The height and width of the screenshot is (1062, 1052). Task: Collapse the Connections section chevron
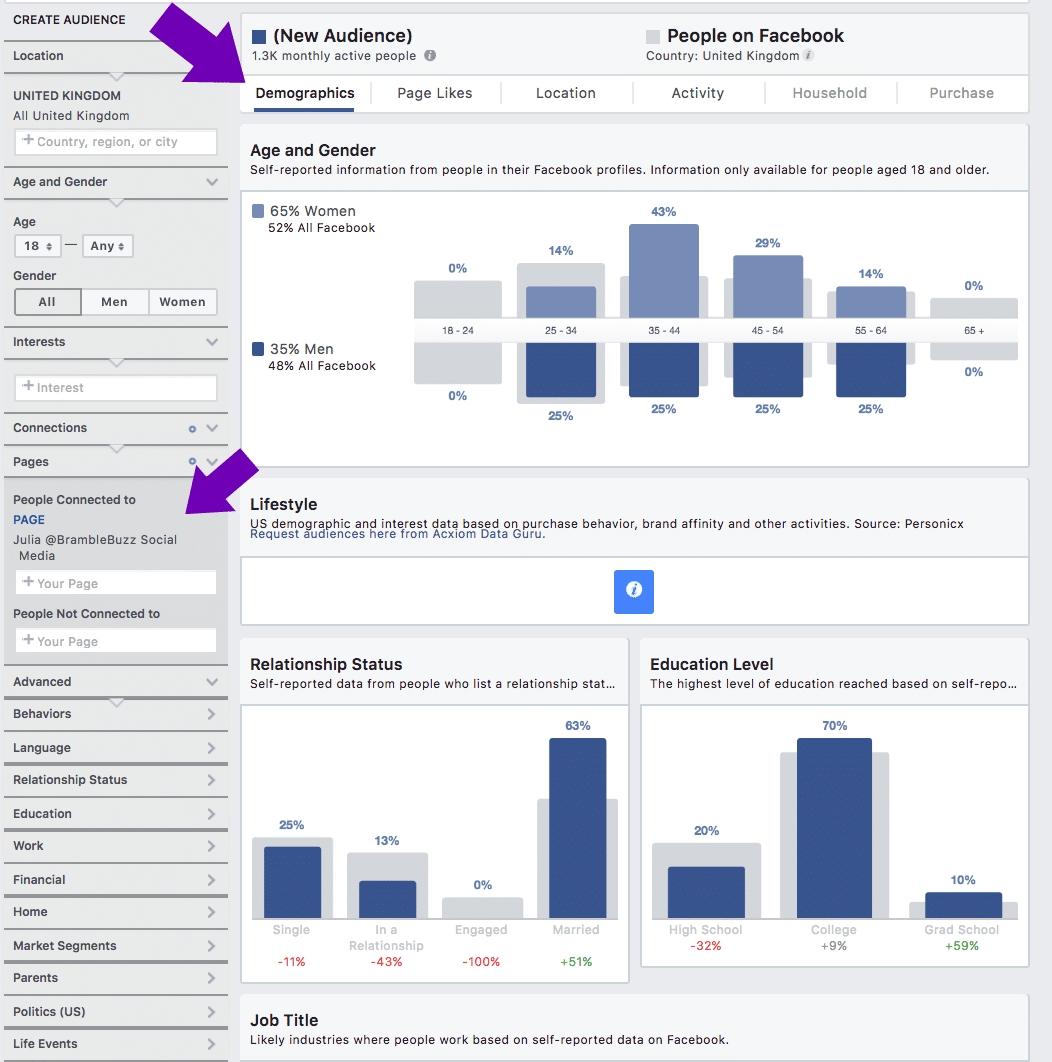212,428
